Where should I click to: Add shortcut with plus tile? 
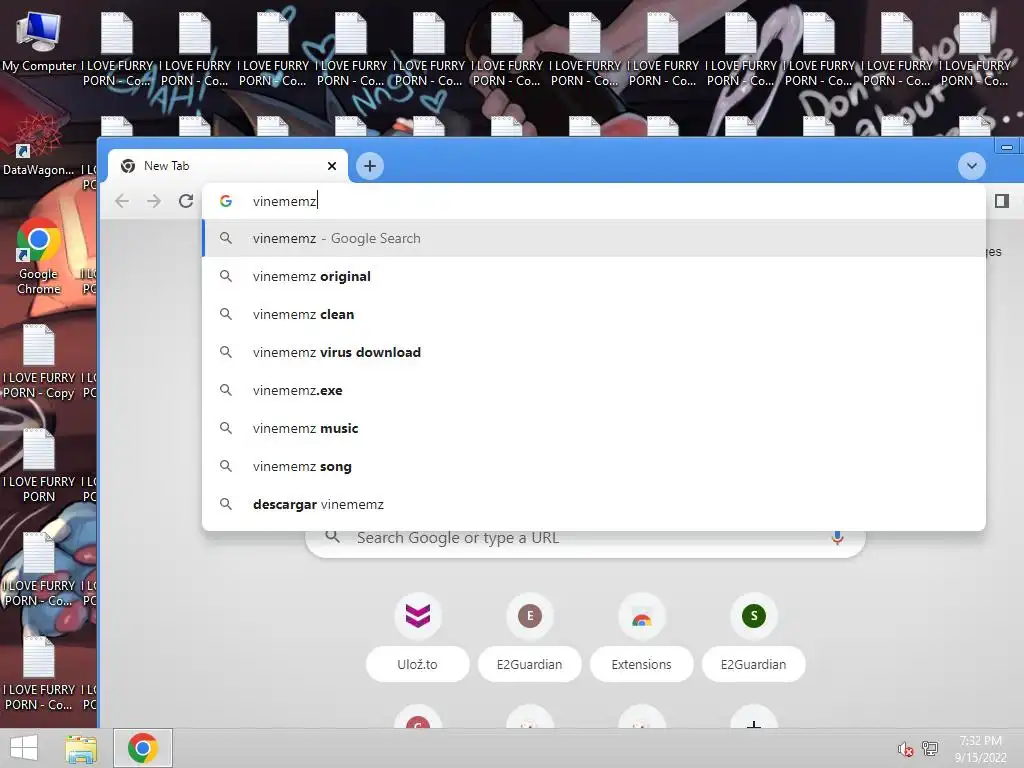tap(754, 718)
